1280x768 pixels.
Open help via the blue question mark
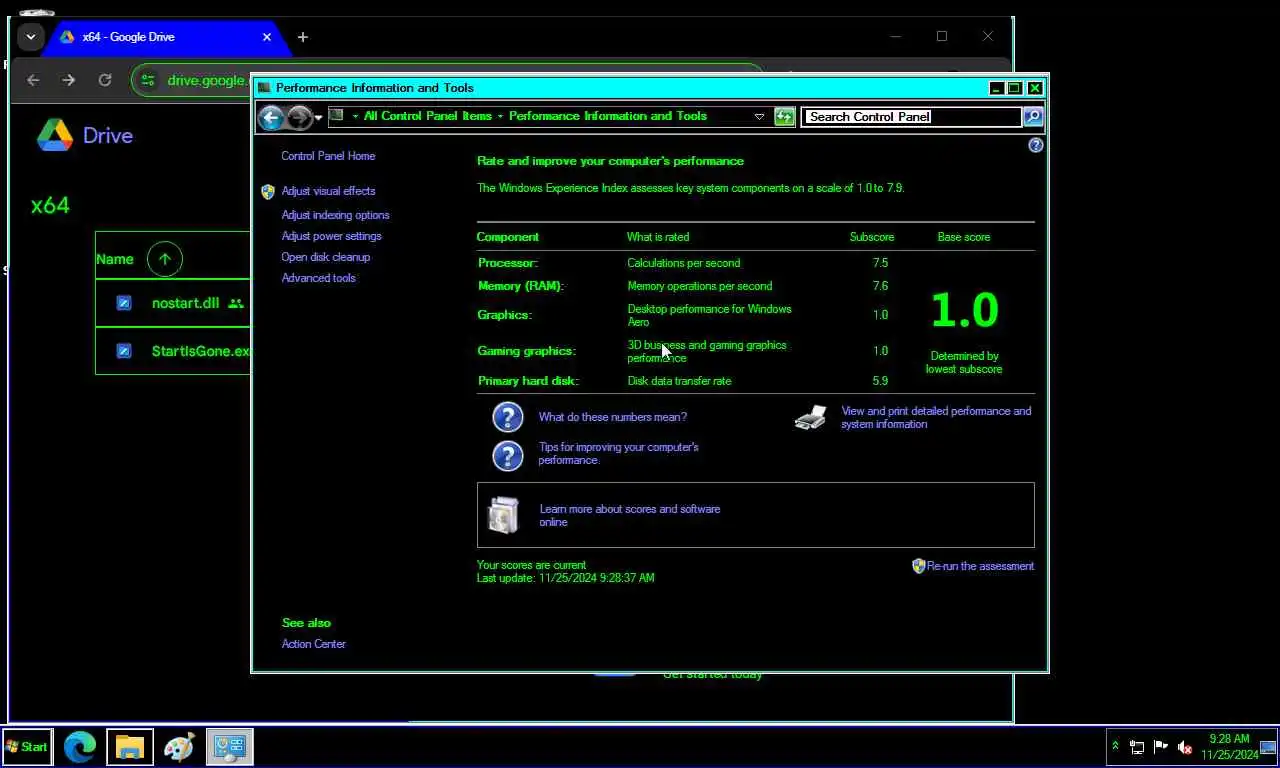pyautogui.click(x=1036, y=145)
